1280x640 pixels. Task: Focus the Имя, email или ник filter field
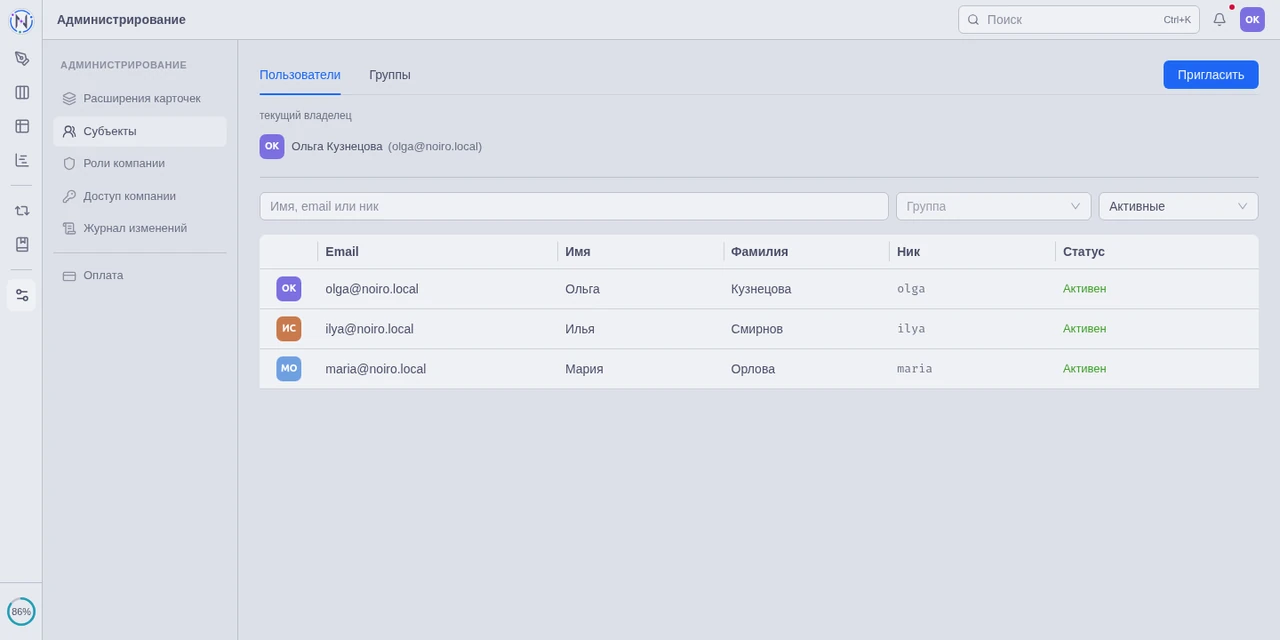[574, 206]
